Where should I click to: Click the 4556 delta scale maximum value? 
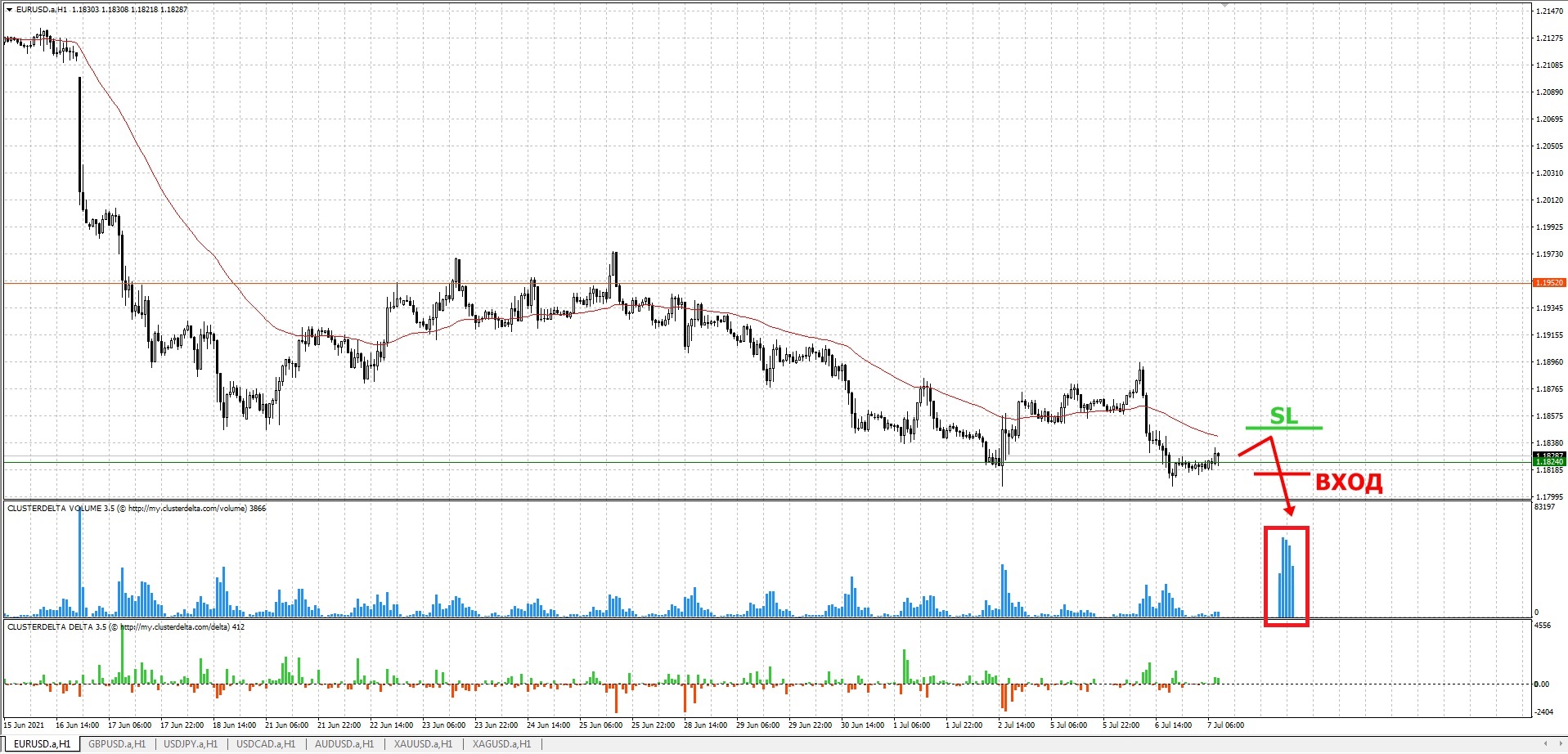(1543, 626)
